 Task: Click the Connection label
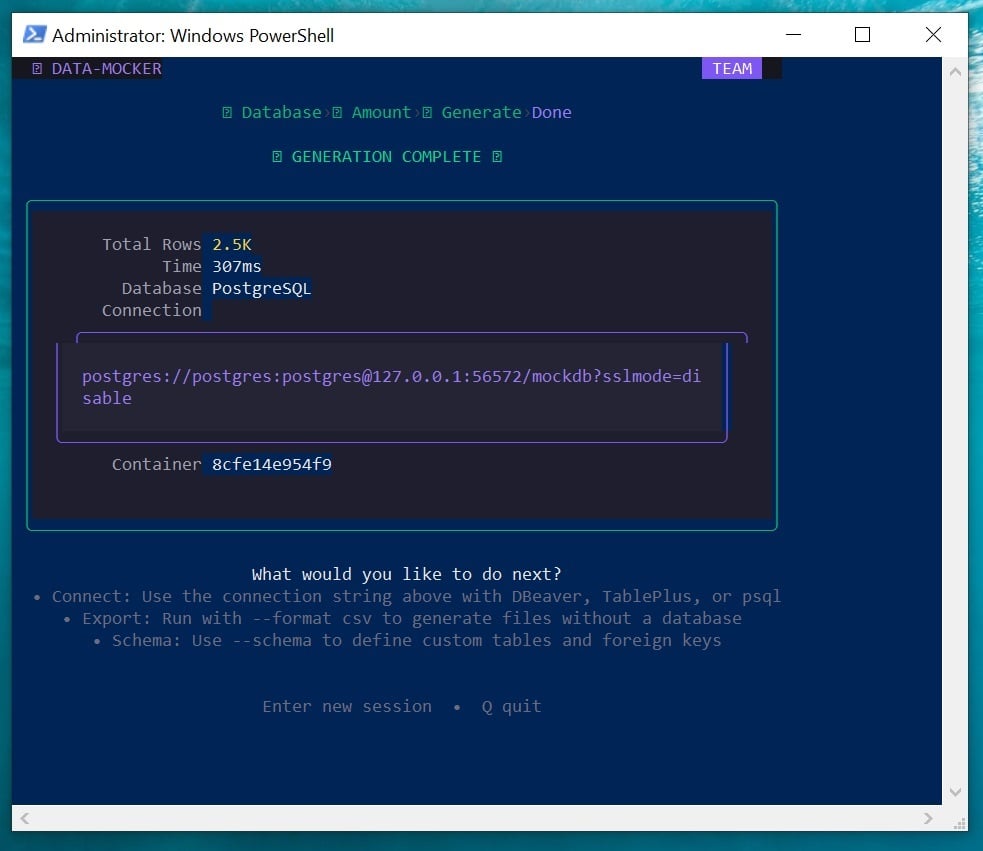pos(152,310)
